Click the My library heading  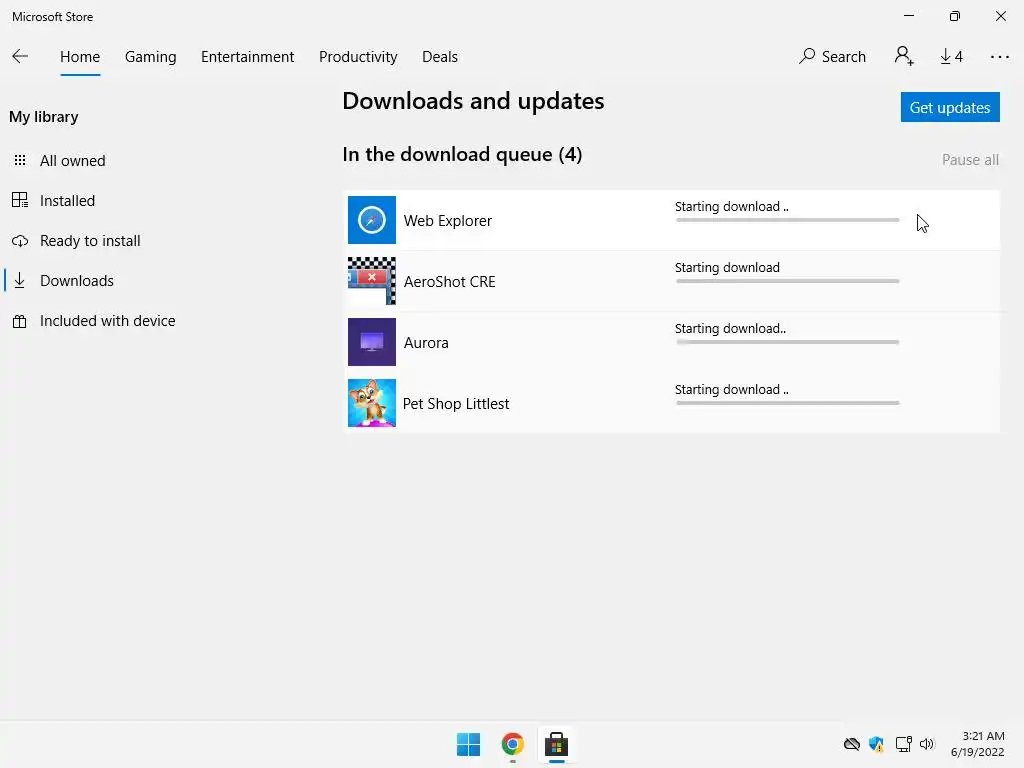tap(44, 117)
